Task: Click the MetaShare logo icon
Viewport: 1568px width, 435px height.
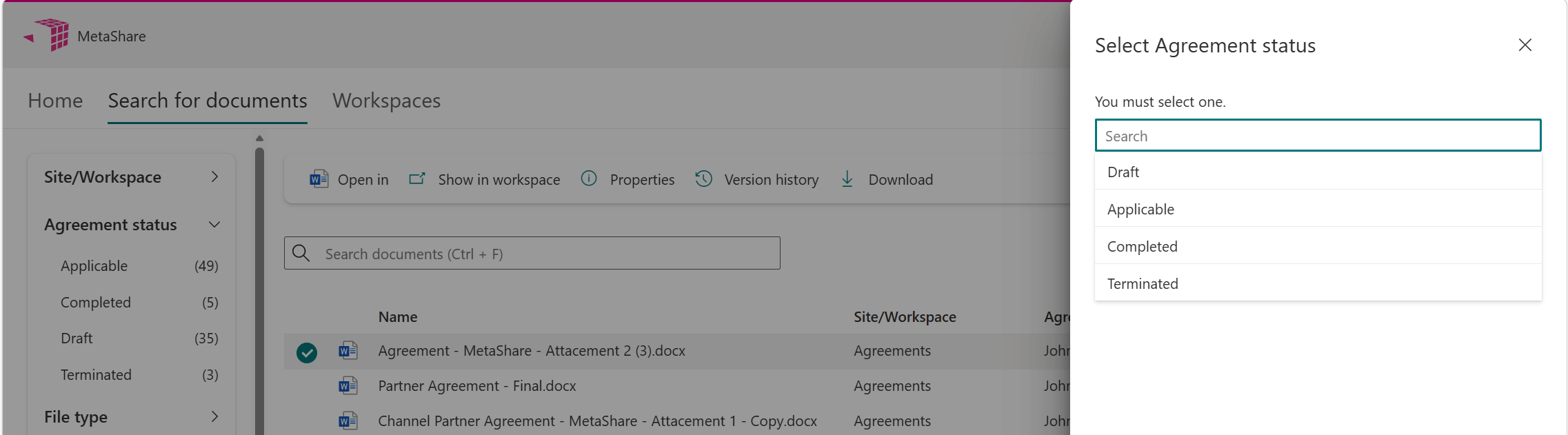Action: (46, 35)
